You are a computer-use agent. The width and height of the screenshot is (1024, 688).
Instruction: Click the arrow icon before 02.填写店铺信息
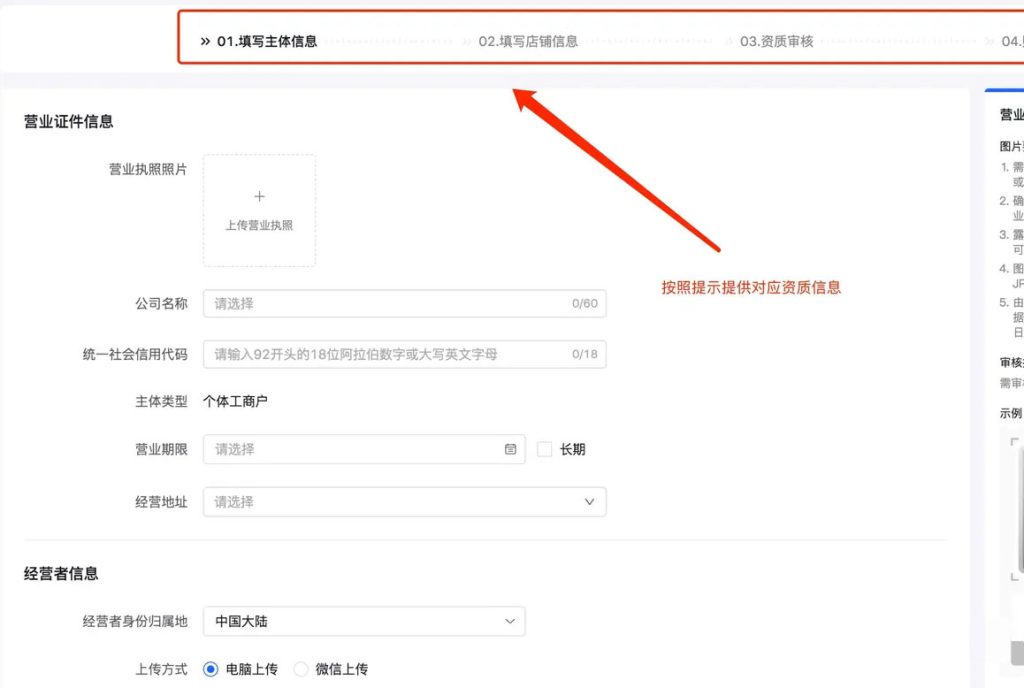coord(467,42)
